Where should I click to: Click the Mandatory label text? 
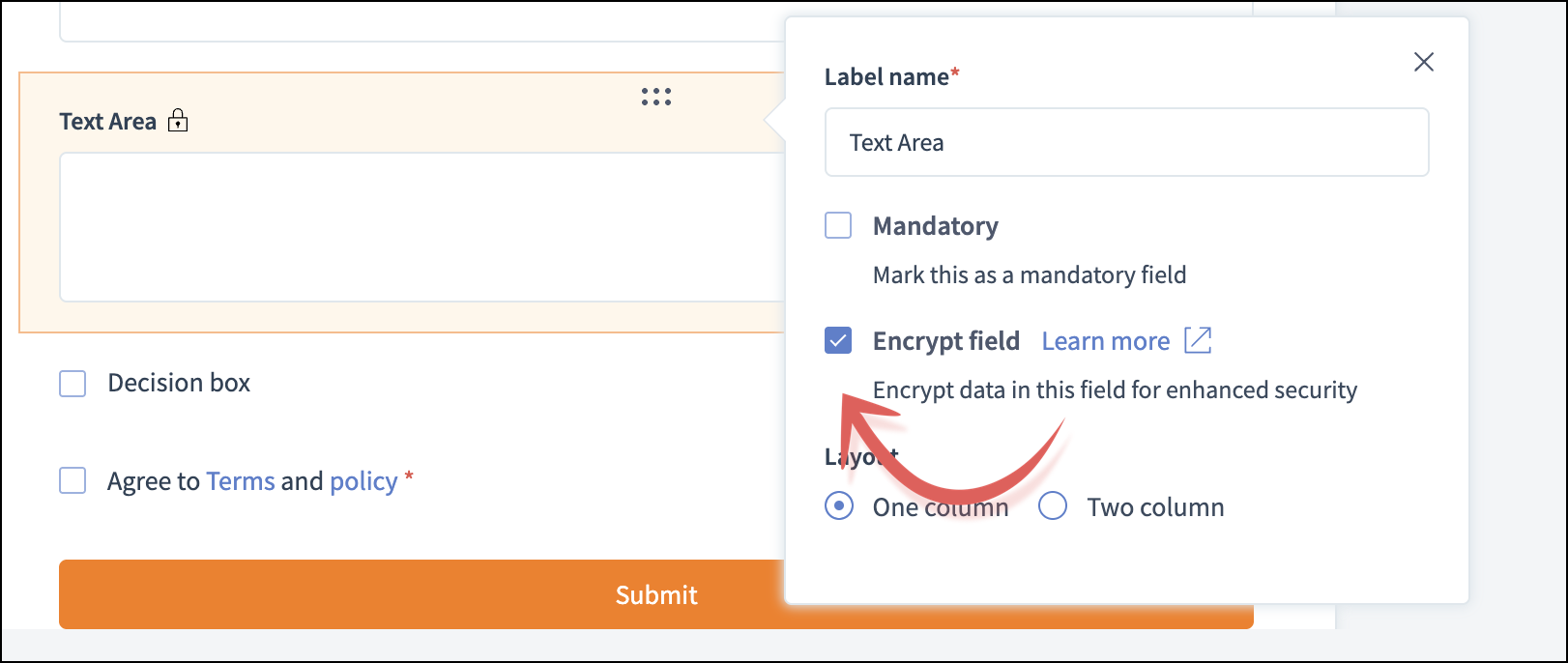click(x=935, y=226)
